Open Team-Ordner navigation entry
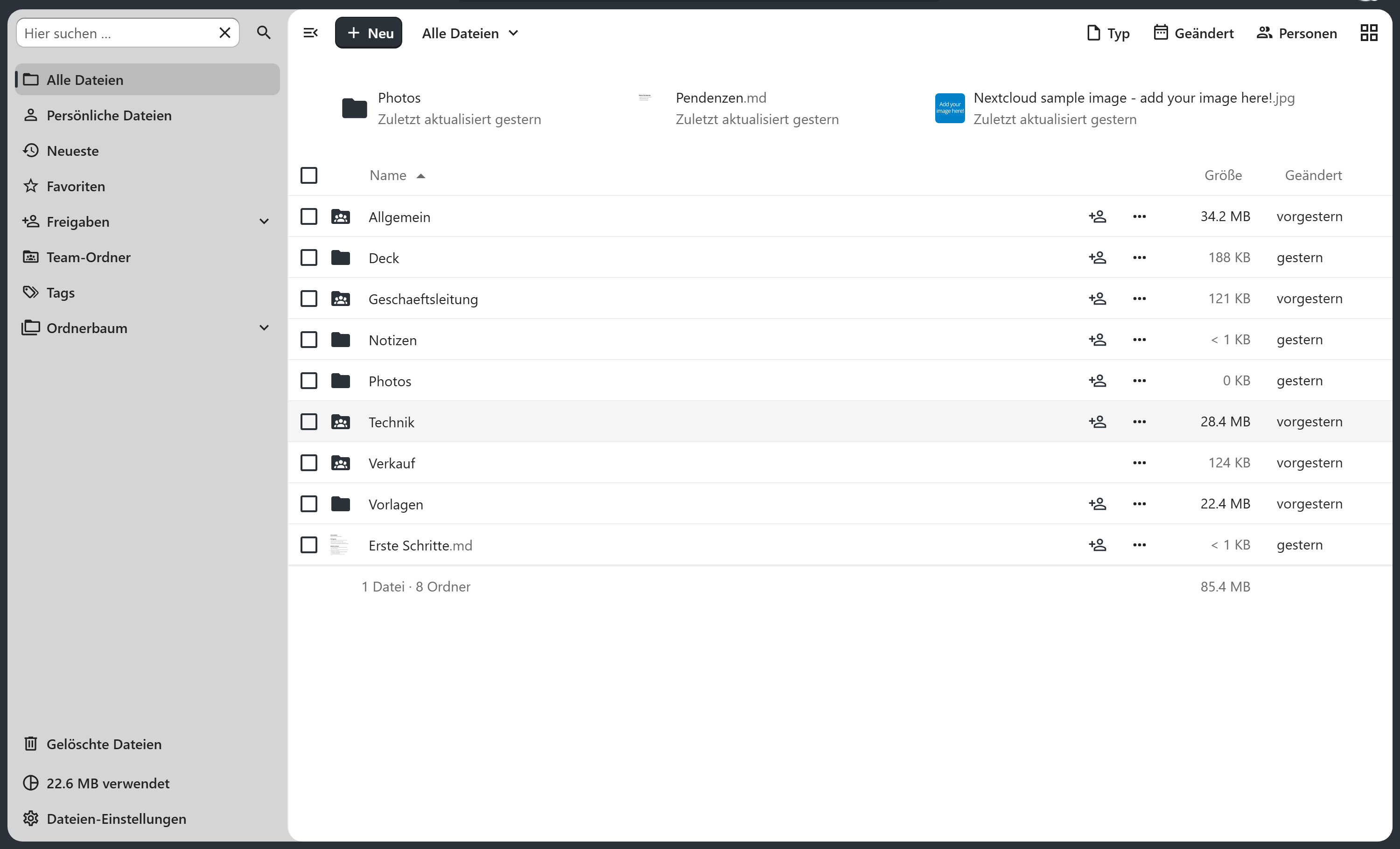The width and height of the screenshot is (1400, 849). point(147,257)
